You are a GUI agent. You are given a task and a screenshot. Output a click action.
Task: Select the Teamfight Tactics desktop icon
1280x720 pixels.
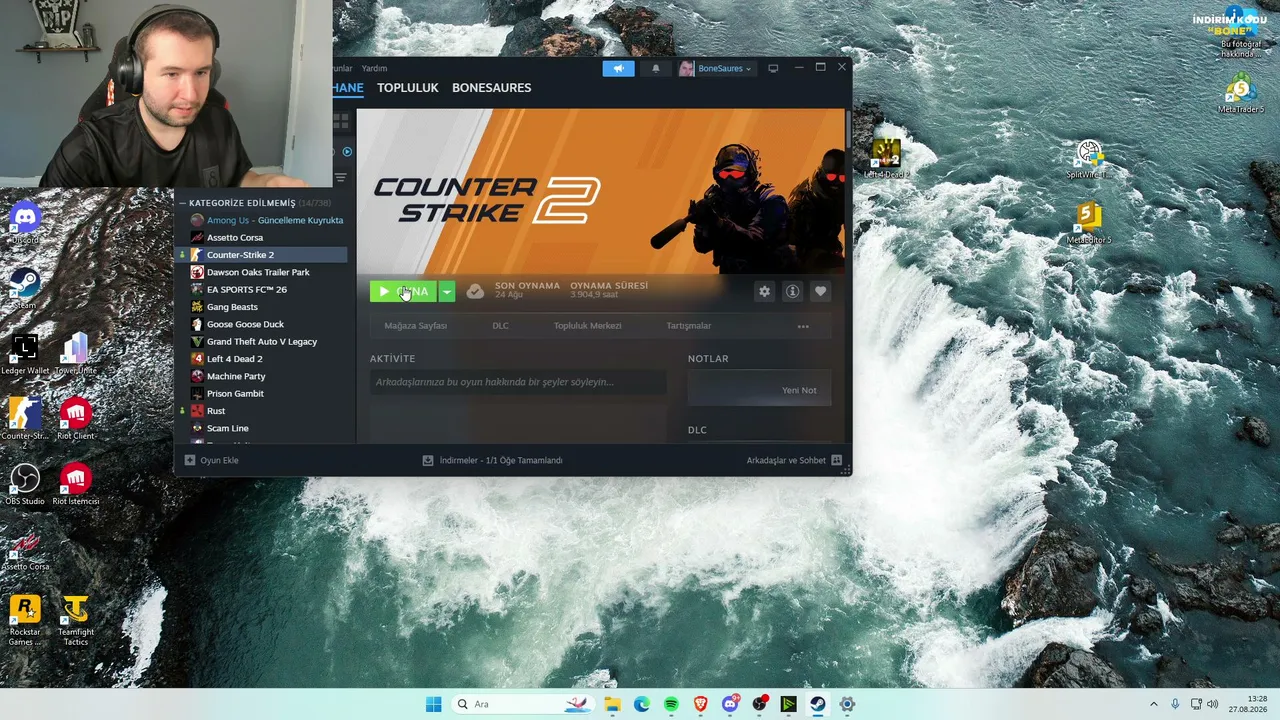pyautogui.click(x=76, y=621)
